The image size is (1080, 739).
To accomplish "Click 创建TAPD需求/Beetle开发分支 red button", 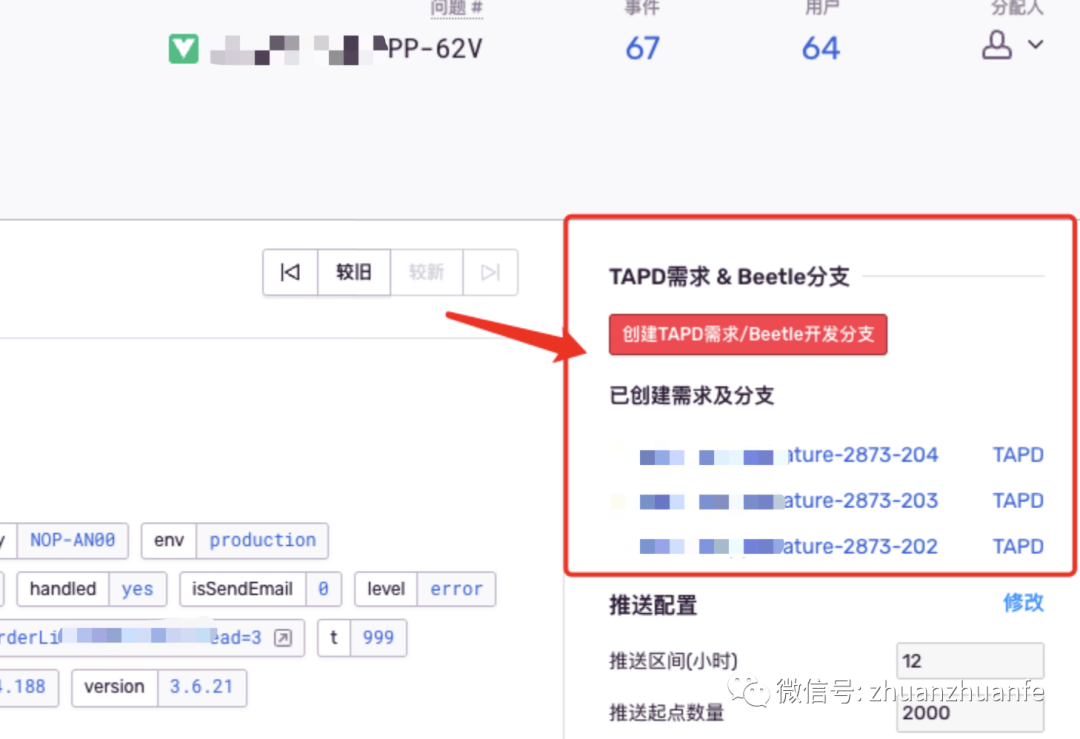I will (x=748, y=335).
